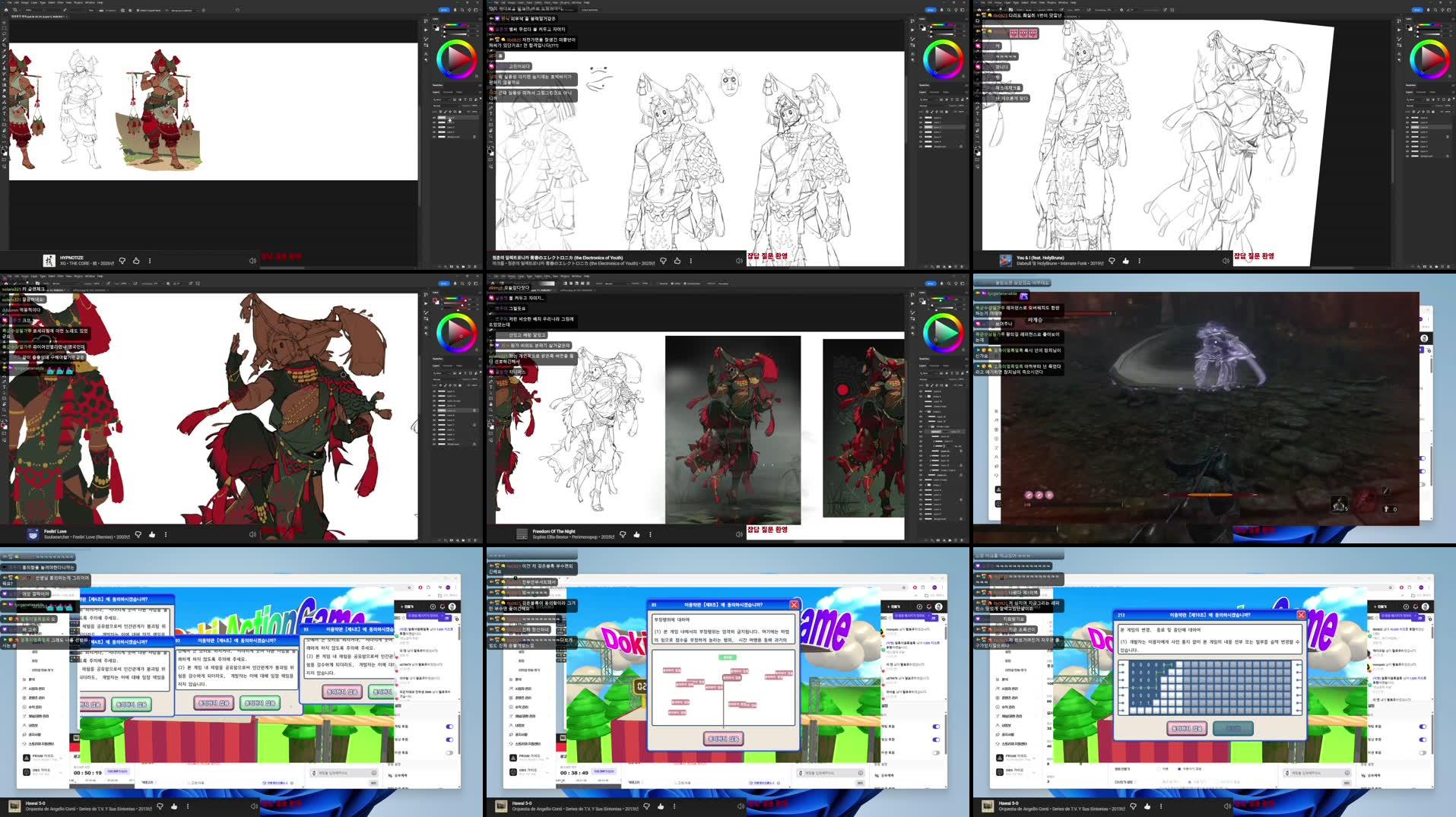Toggle the layer visibility eye for the Background layer
The image size is (1456, 817).
pos(434,138)
